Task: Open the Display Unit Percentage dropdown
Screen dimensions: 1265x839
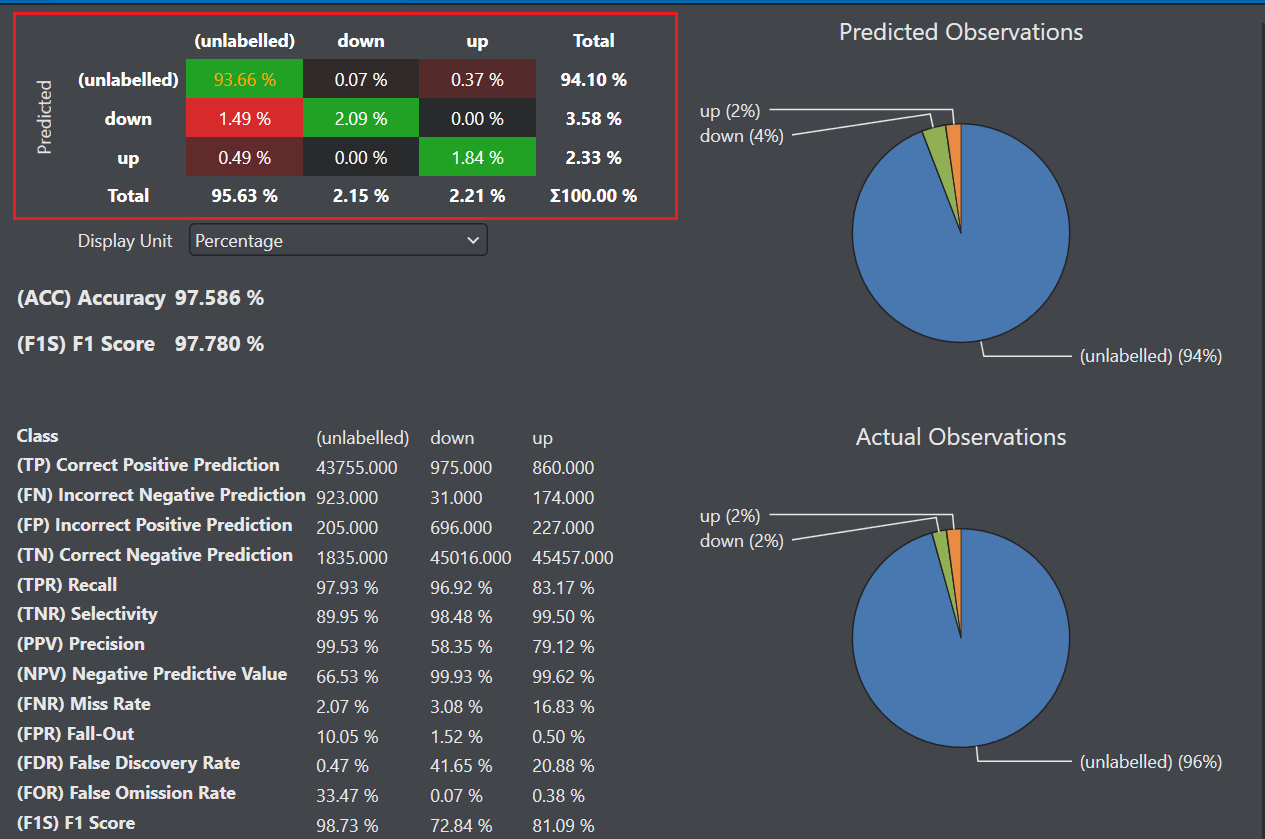Action: 338,240
